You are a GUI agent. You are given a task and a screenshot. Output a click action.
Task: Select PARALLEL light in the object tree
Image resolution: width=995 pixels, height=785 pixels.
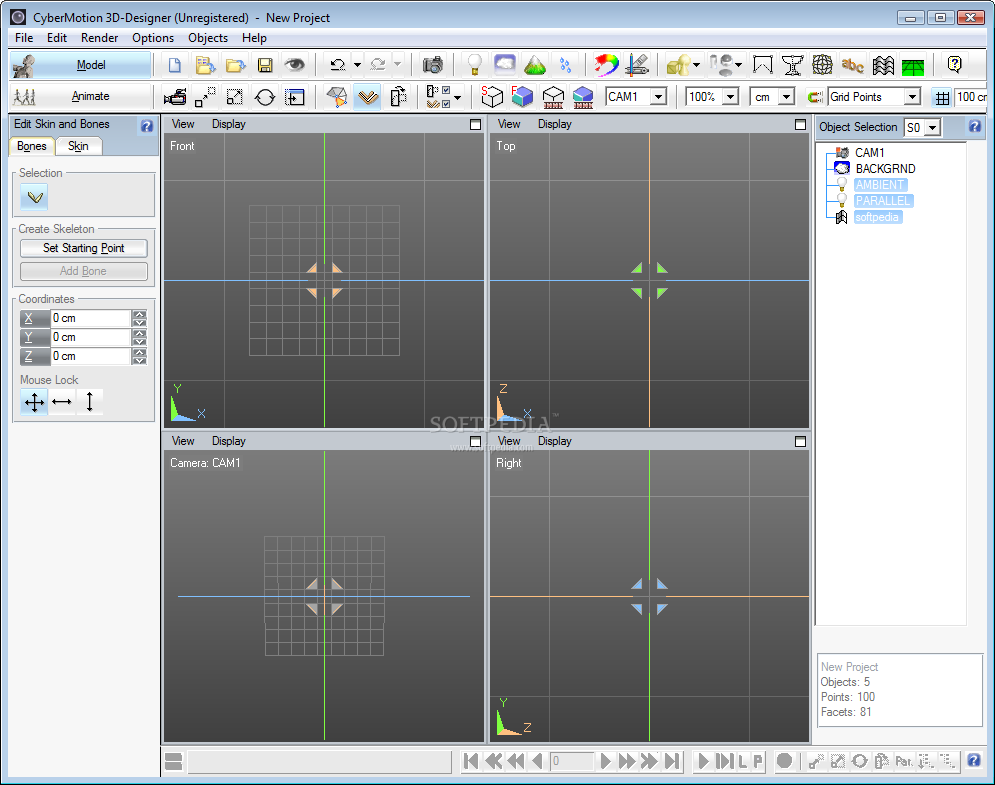point(883,201)
